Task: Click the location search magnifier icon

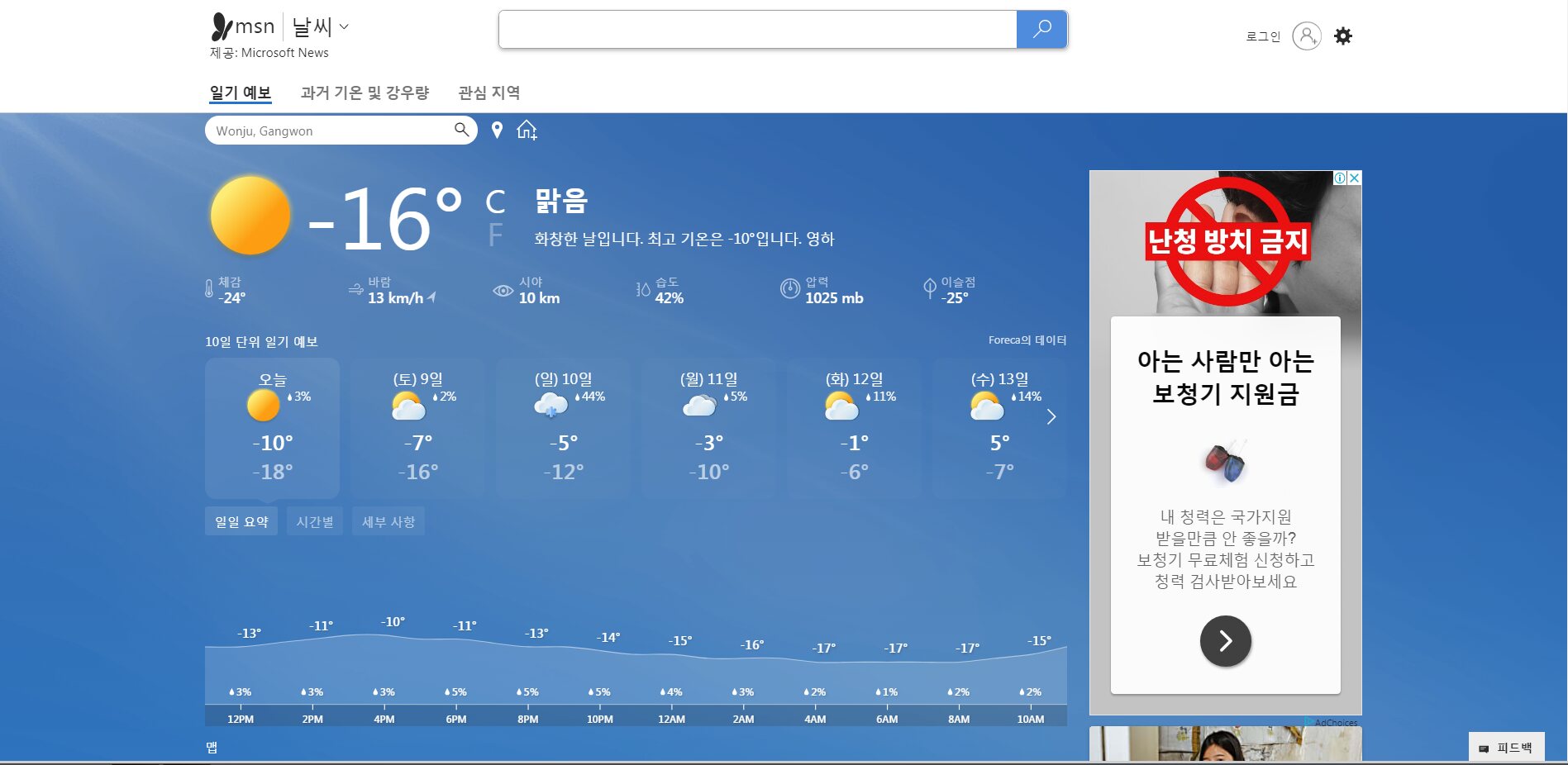Action: click(461, 130)
